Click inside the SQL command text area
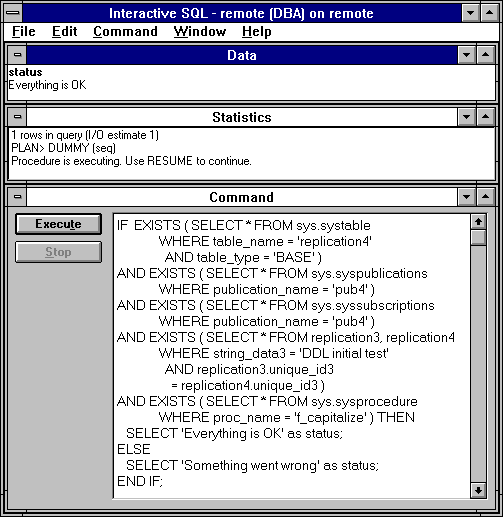503x517 pixels. pyautogui.click(x=292, y=356)
